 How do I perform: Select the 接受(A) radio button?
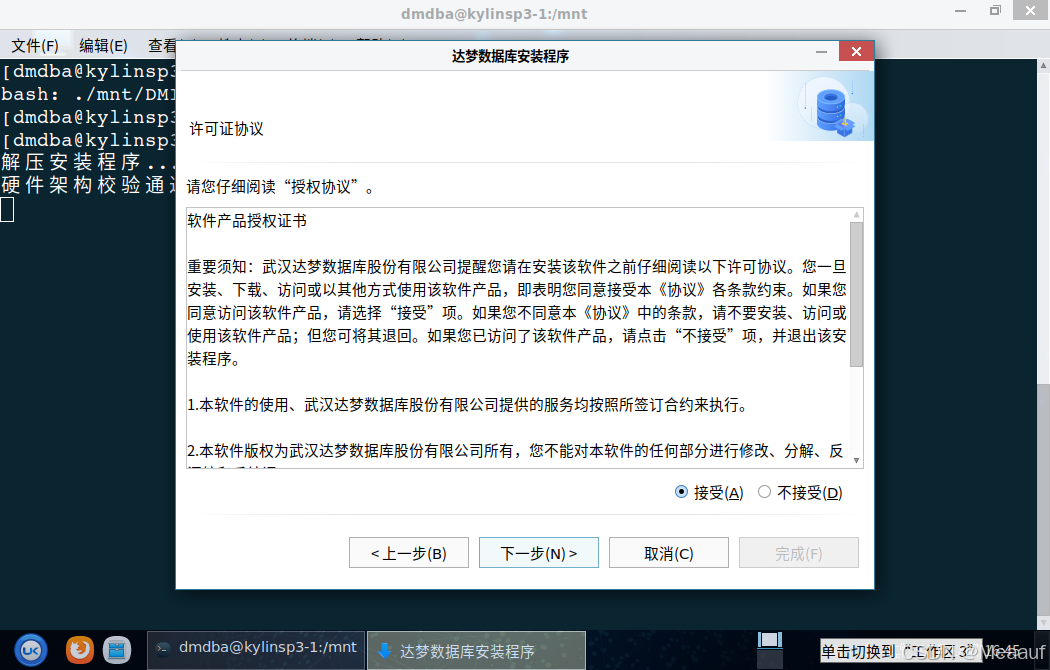pyautogui.click(x=709, y=493)
